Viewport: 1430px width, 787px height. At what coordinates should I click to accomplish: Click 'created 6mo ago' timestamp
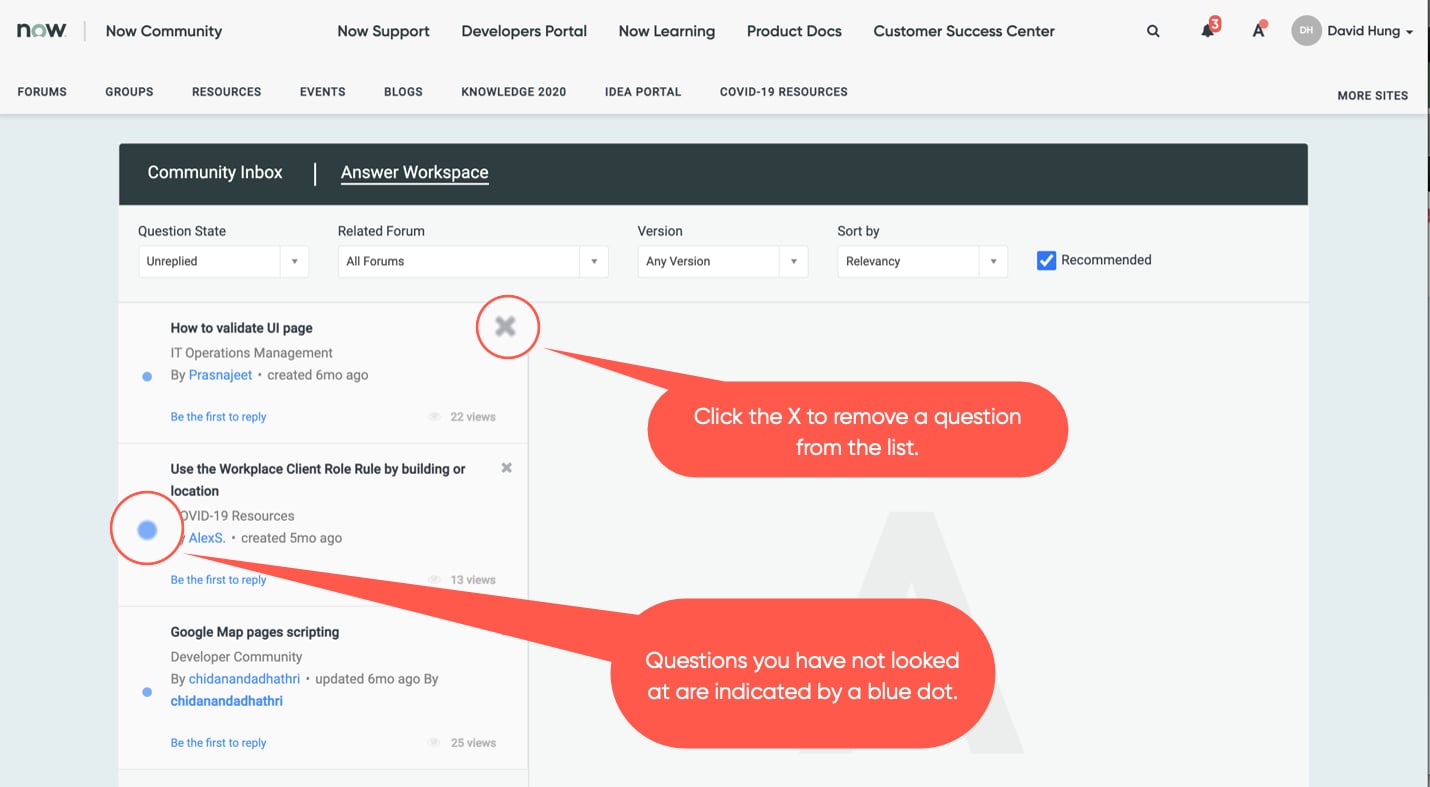coord(317,375)
